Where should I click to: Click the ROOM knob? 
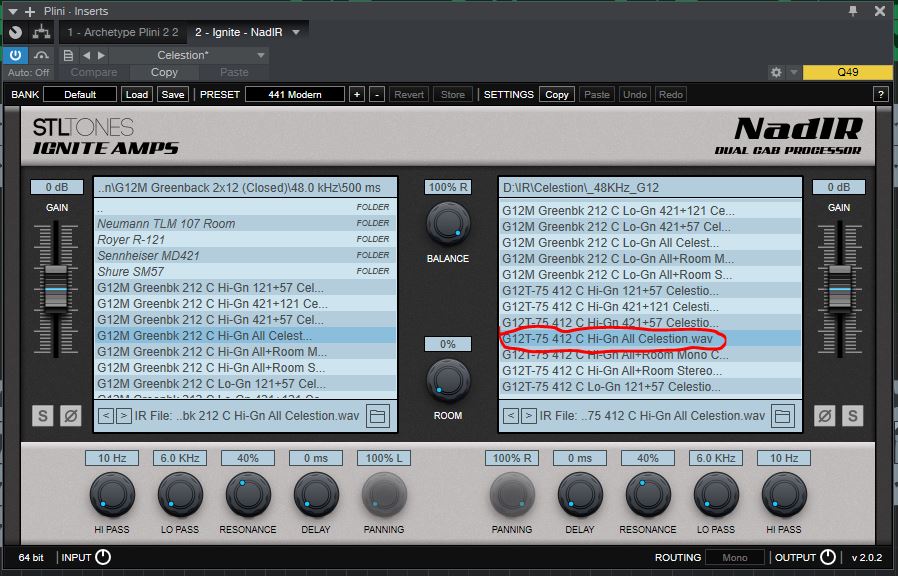tap(448, 381)
